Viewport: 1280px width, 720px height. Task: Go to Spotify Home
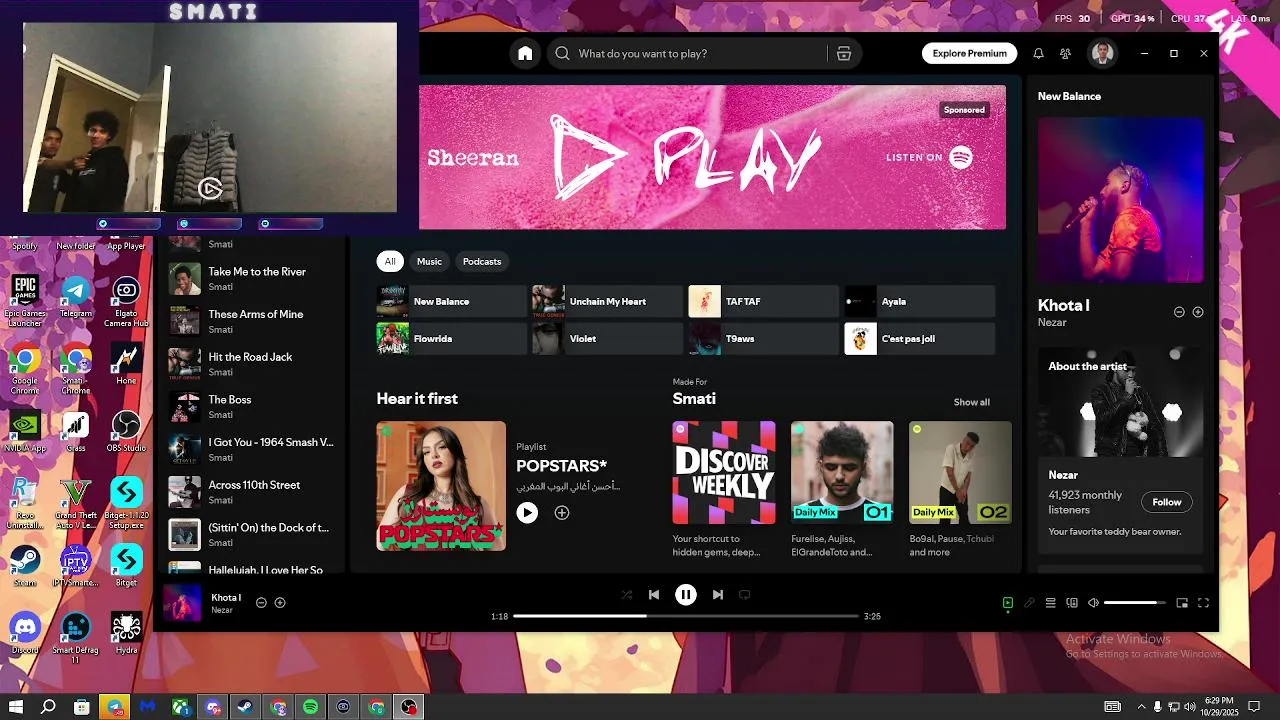(525, 53)
